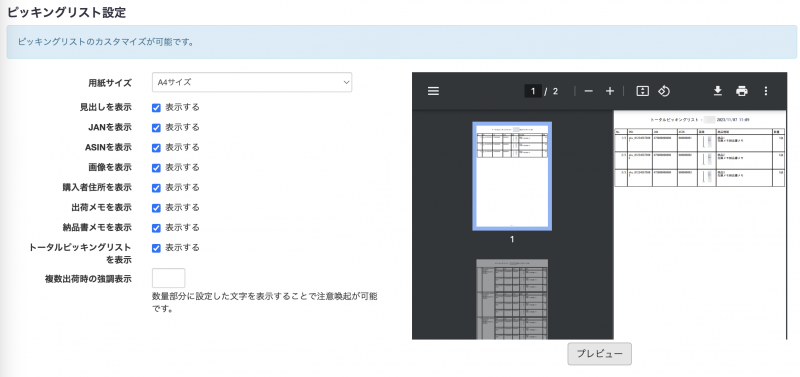Image resolution: width=800 pixels, height=377 pixels.
Task: Disable the 画像を表示 checkbox
Action: (x=157, y=167)
